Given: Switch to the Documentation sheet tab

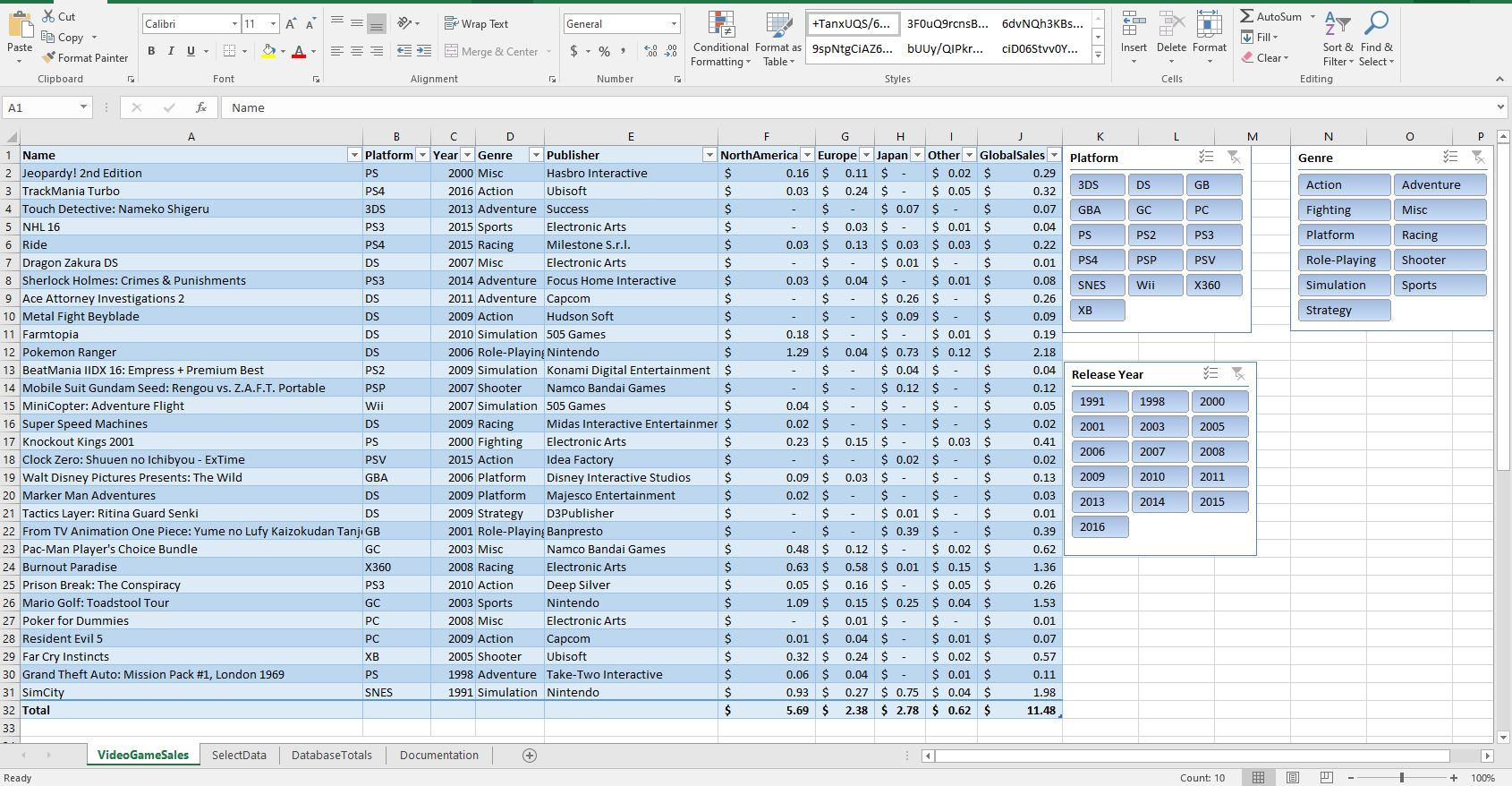Looking at the screenshot, I should pyautogui.click(x=439, y=755).
